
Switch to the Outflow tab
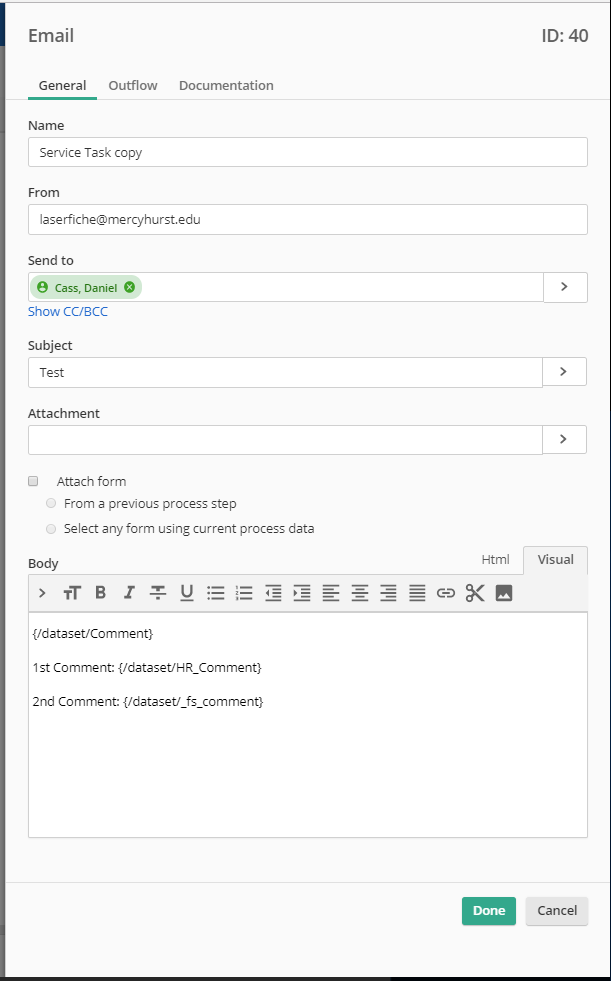(x=133, y=86)
